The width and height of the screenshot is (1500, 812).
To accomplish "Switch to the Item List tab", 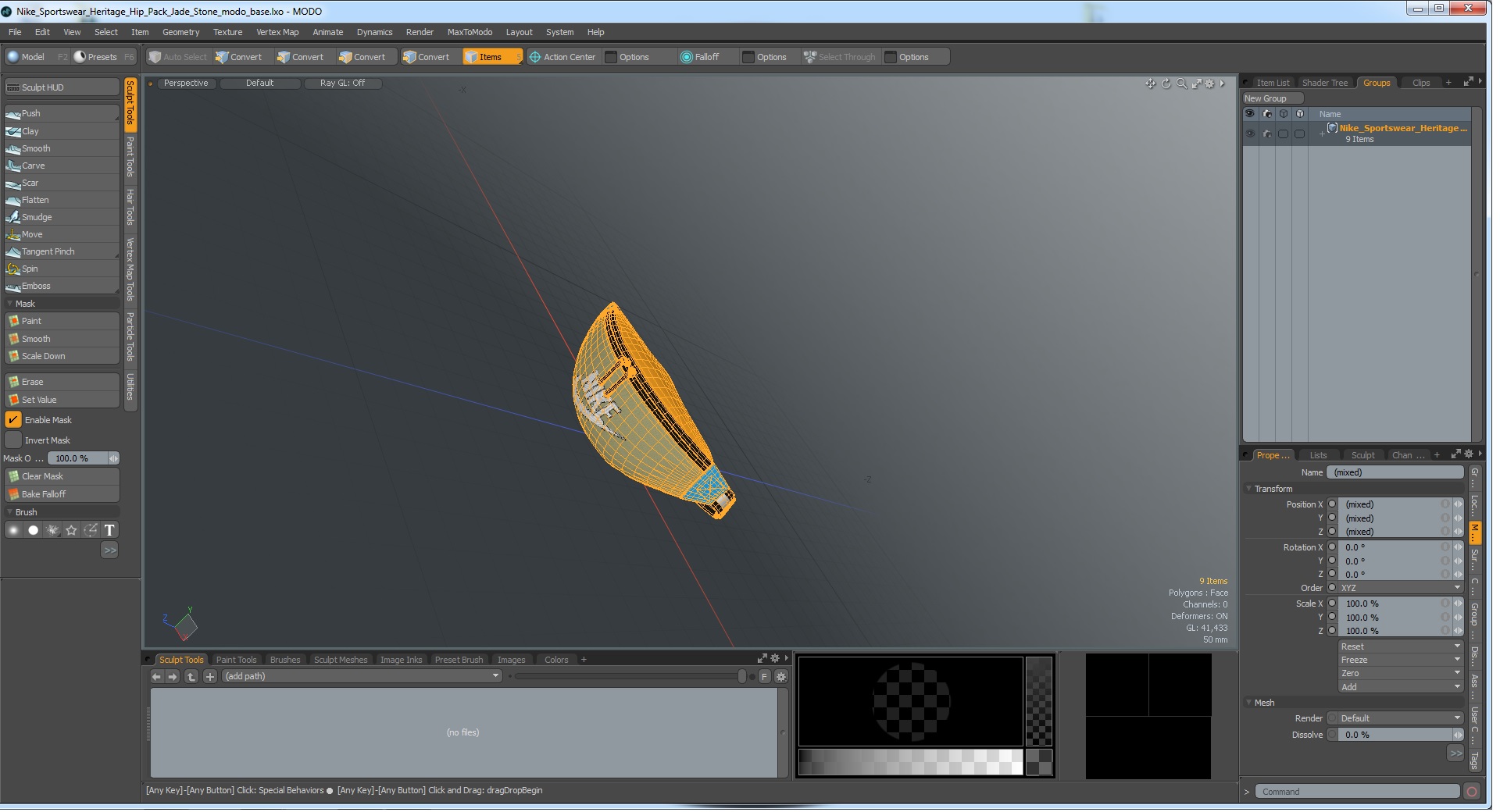I will 1273,84.
